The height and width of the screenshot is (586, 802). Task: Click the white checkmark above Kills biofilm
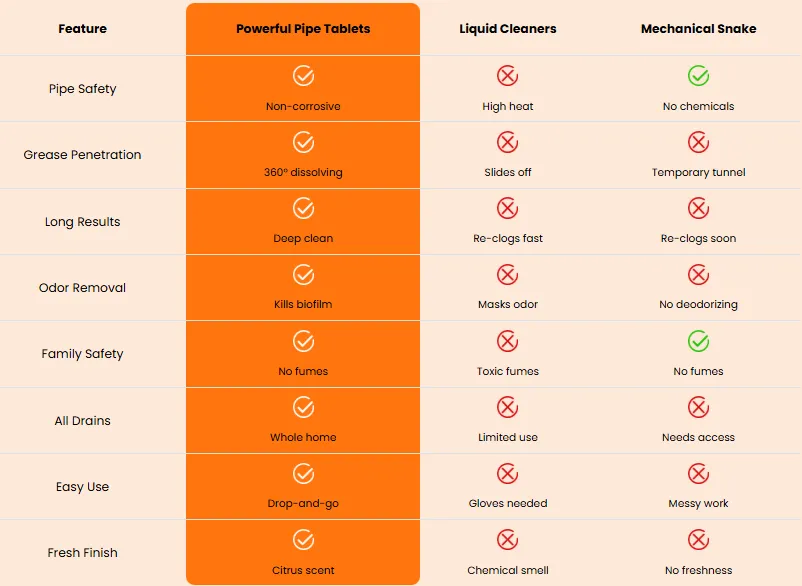[303, 275]
